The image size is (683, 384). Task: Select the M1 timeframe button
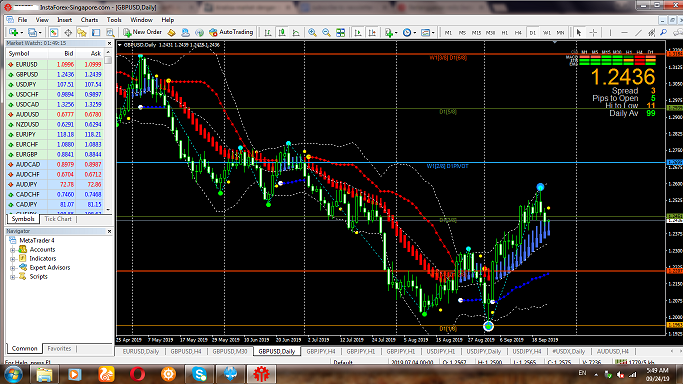point(448,33)
